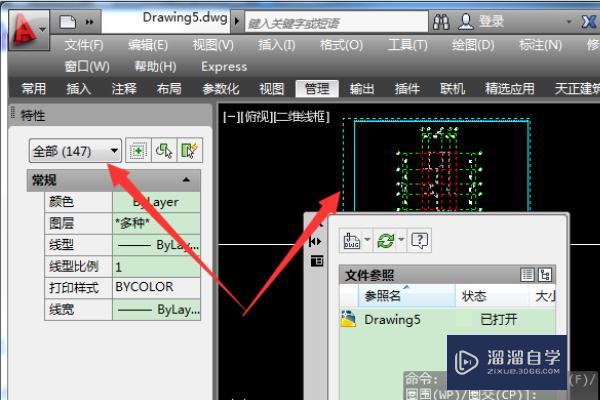Sort by the 参照名 column header

click(x=406, y=296)
